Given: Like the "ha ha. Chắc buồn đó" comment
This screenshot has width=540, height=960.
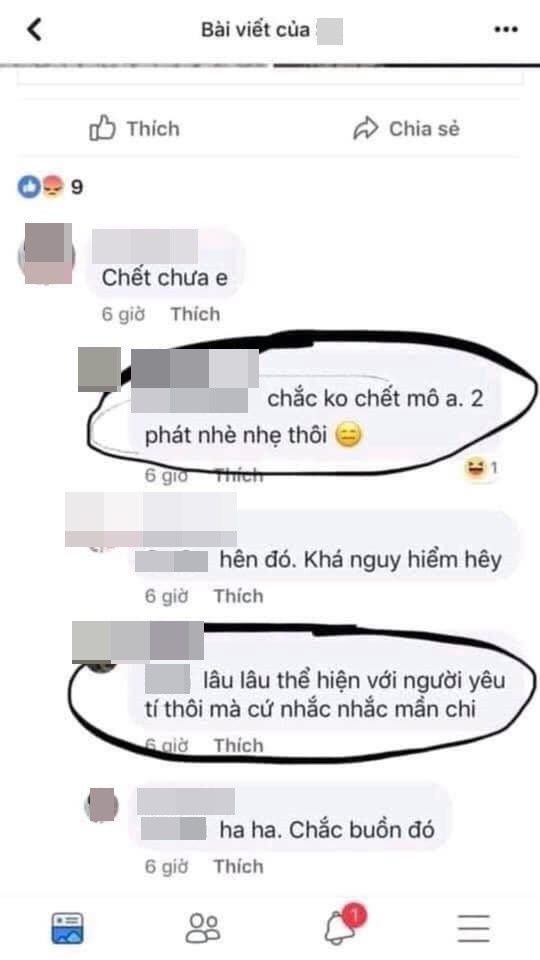Looking at the screenshot, I should 238,866.
